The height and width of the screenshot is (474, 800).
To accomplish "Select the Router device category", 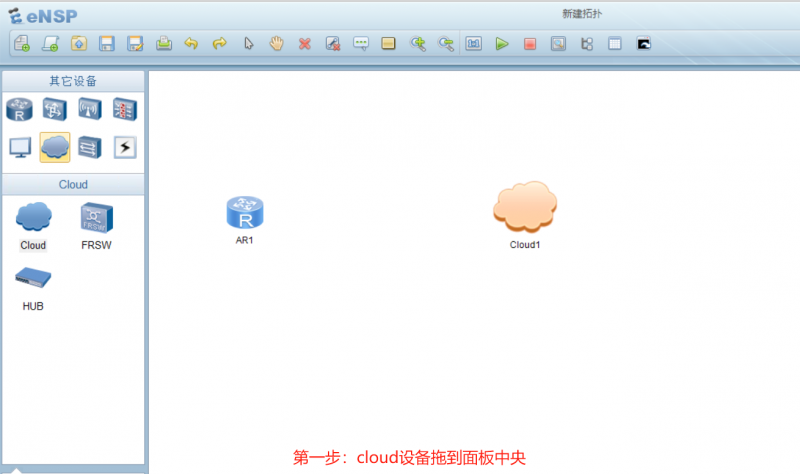I will click(19, 109).
